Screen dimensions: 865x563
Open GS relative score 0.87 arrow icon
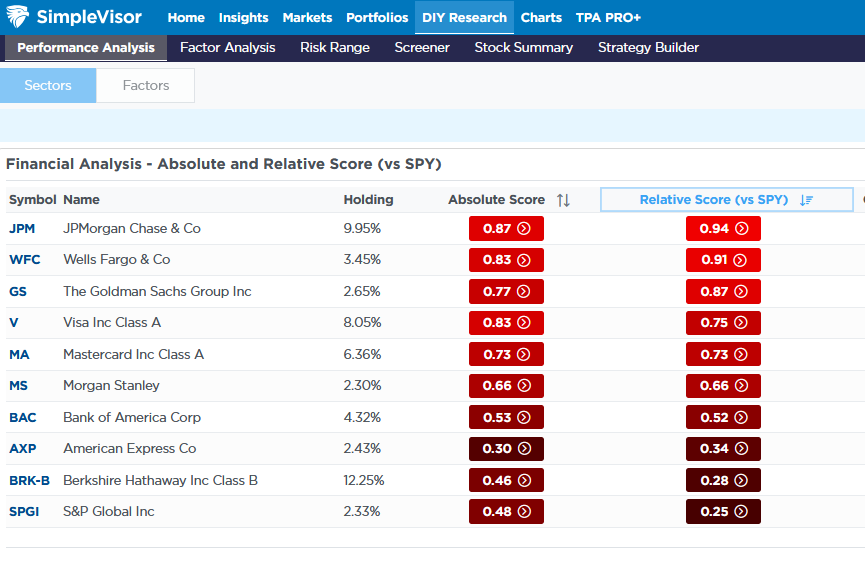coord(741,291)
